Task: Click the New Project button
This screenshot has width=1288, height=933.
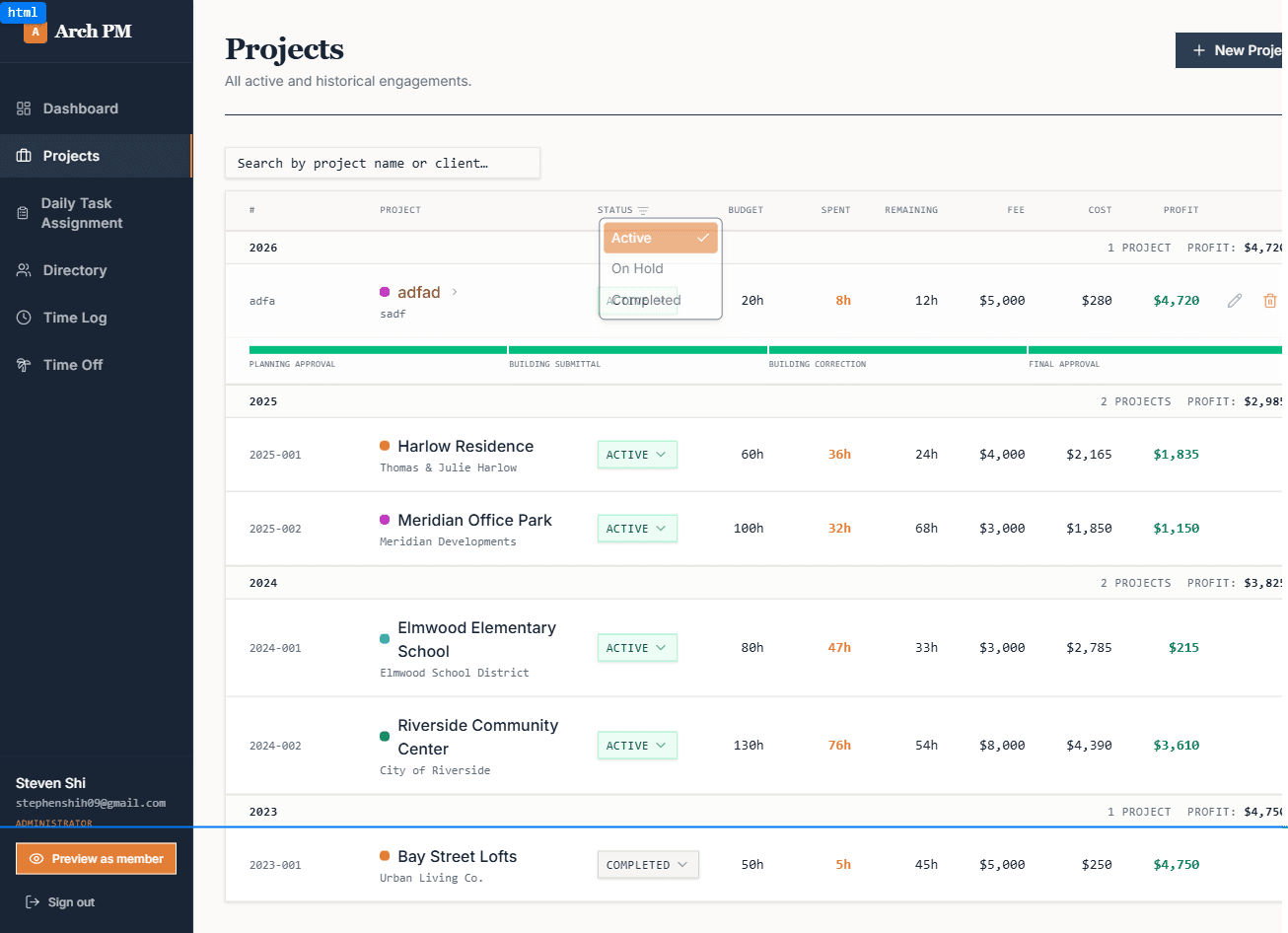Action: [1232, 50]
